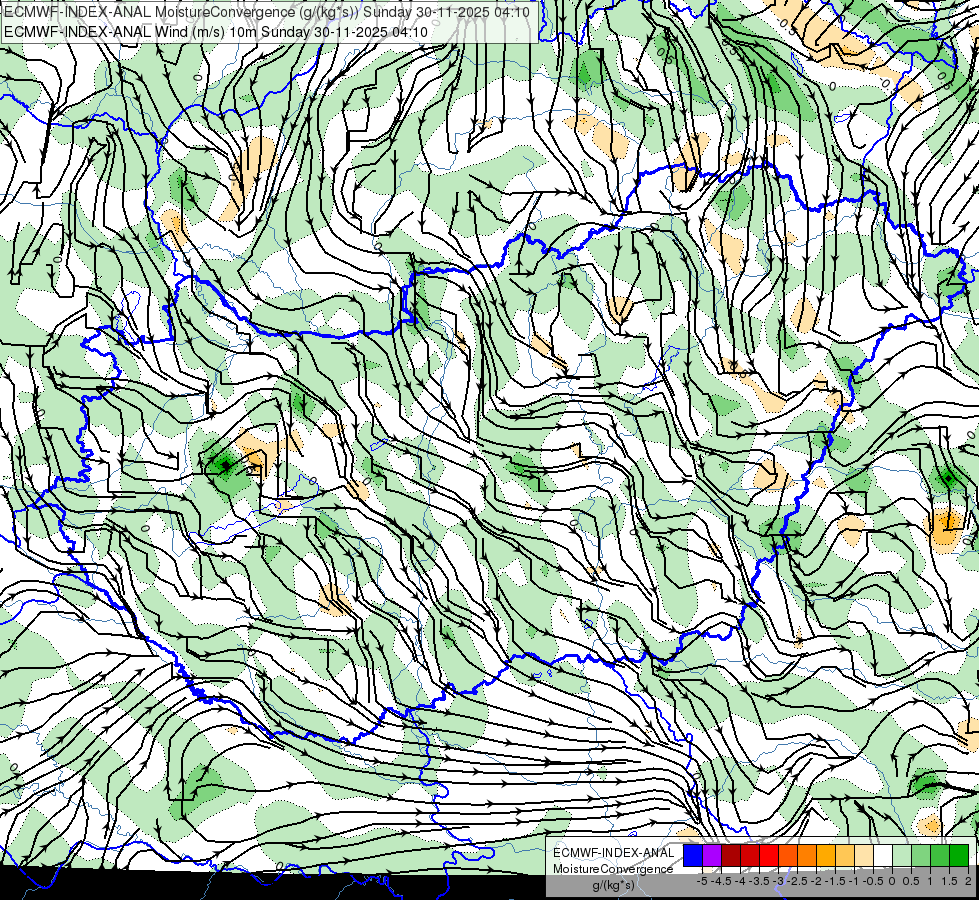
Task: Click the ECMWF-INDEX-ANAL legend label
Action: (x=614, y=853)
